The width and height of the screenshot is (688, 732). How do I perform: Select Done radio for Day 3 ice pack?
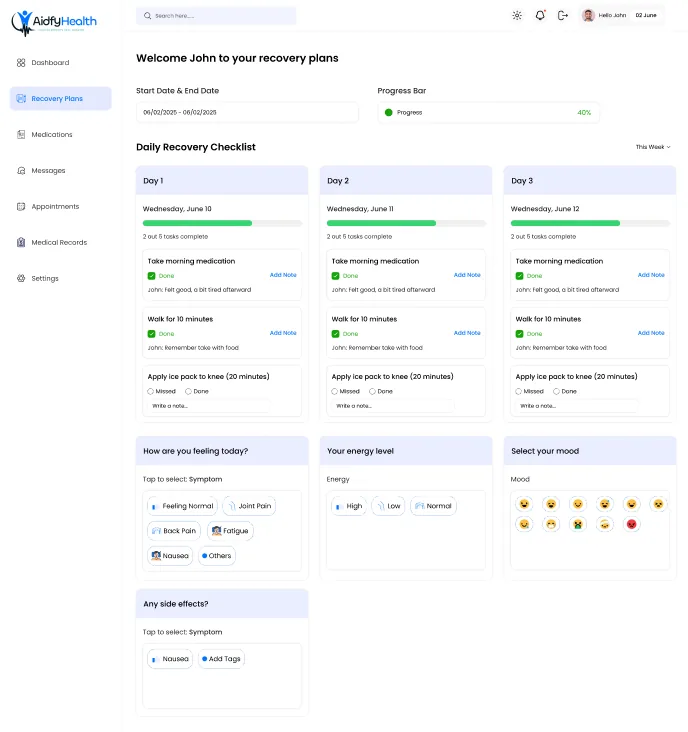pos(556,391)
